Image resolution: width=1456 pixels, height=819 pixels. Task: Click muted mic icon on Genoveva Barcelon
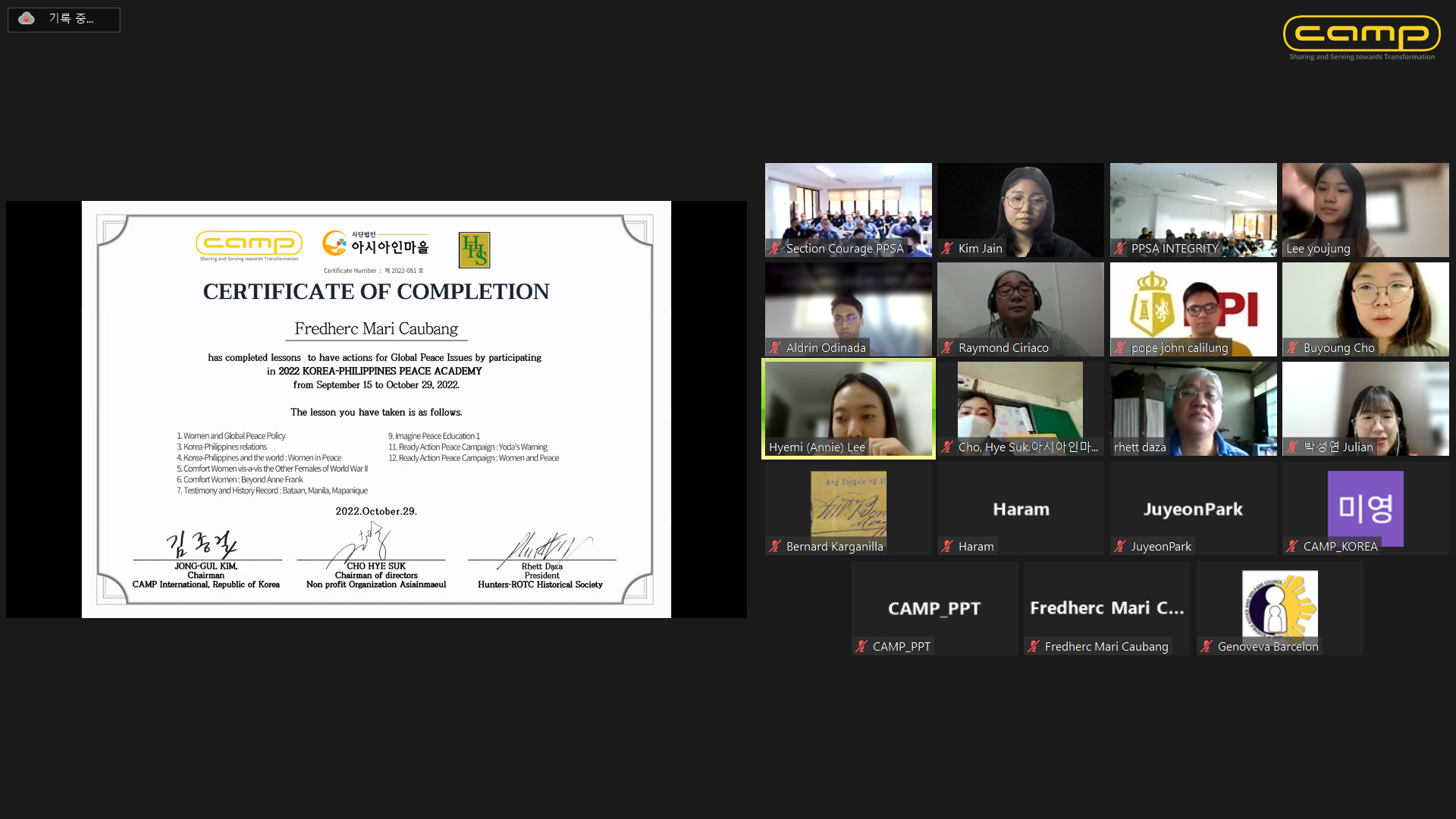click(x=1207, y=647)
